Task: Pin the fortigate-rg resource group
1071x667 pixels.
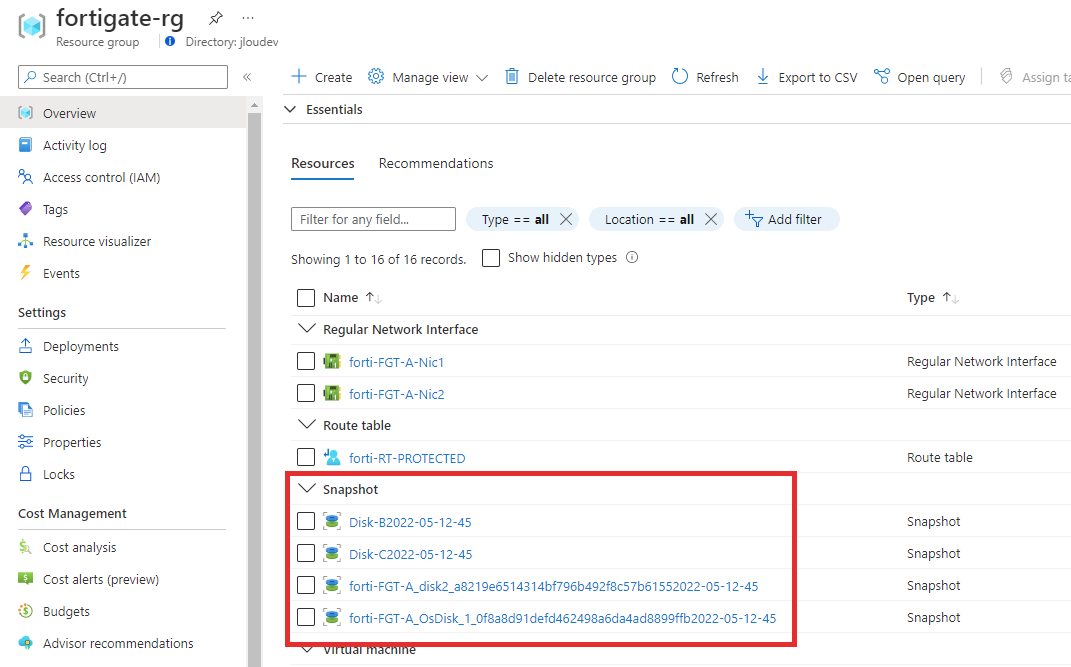Action: pyautogui.click(x=216, y=18)
